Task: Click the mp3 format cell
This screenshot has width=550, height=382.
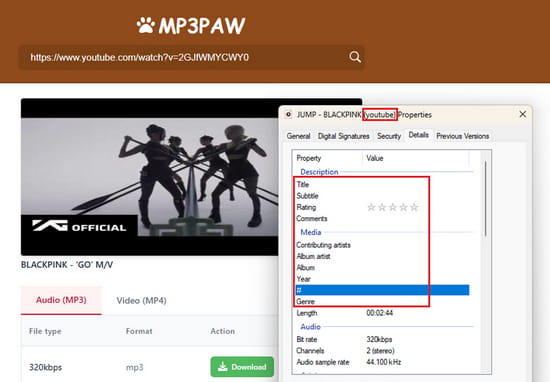Action: pyautogui.click(x=135, y=367)
